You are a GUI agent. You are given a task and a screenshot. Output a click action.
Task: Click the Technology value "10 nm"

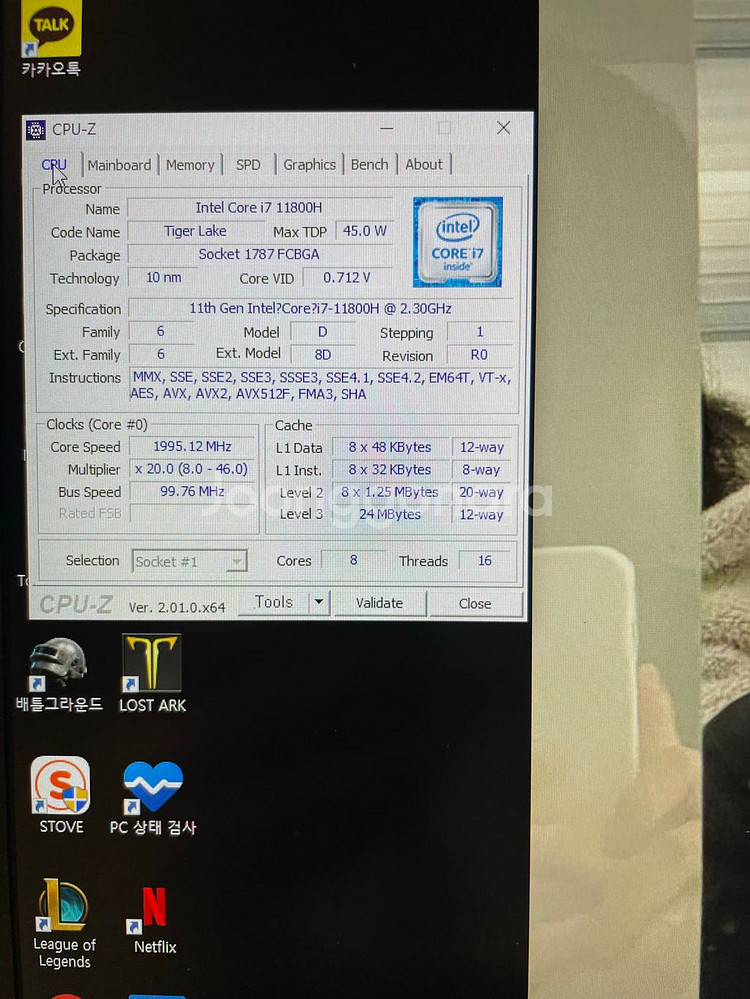point(164,278)
